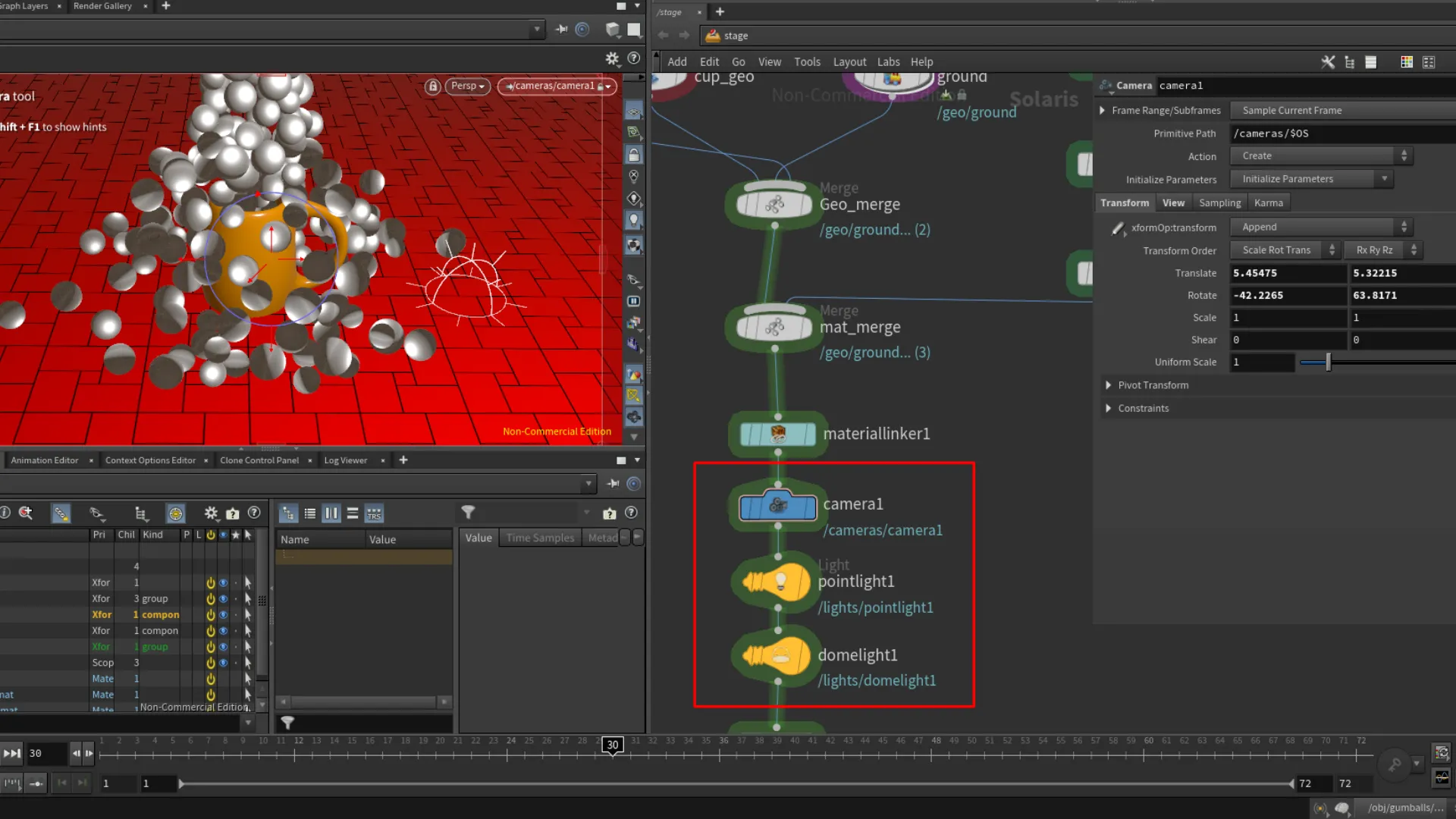Select the domelight1 node in the network
Viewport: 1456px width, 819px height.
[777, 656]
